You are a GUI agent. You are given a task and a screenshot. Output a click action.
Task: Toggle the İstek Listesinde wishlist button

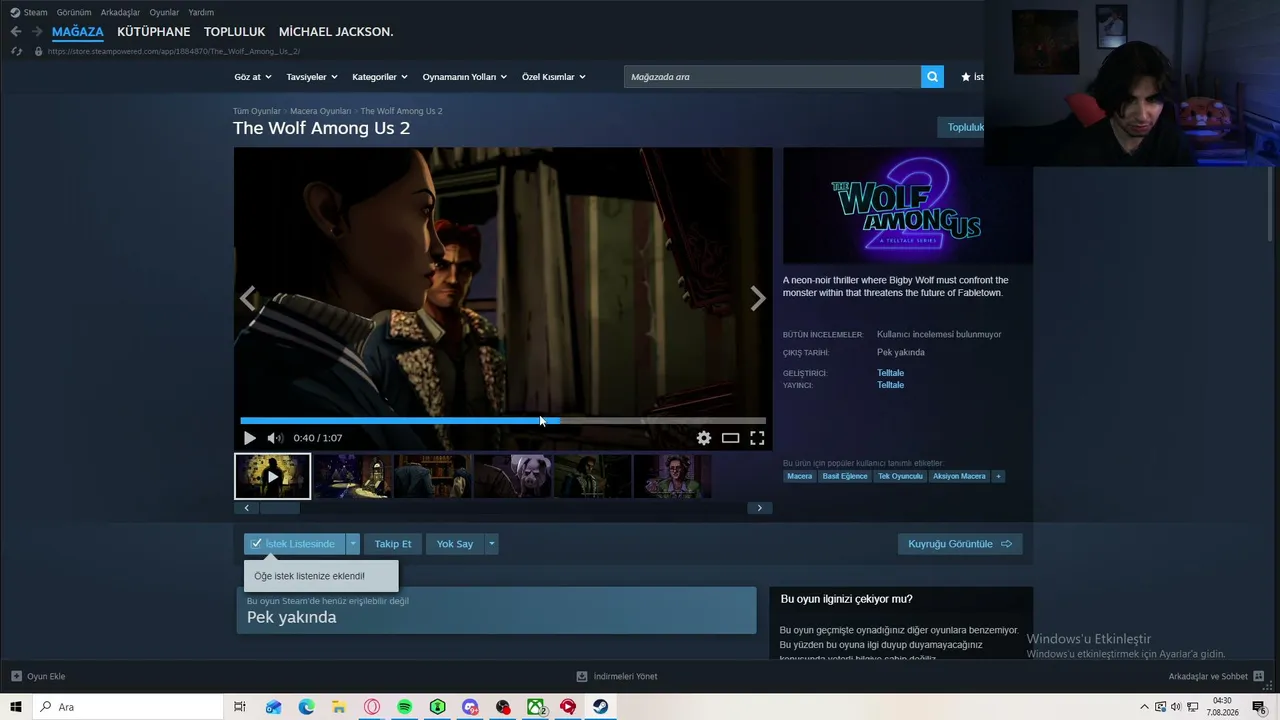pyautogui.click(x=294, y=544)
